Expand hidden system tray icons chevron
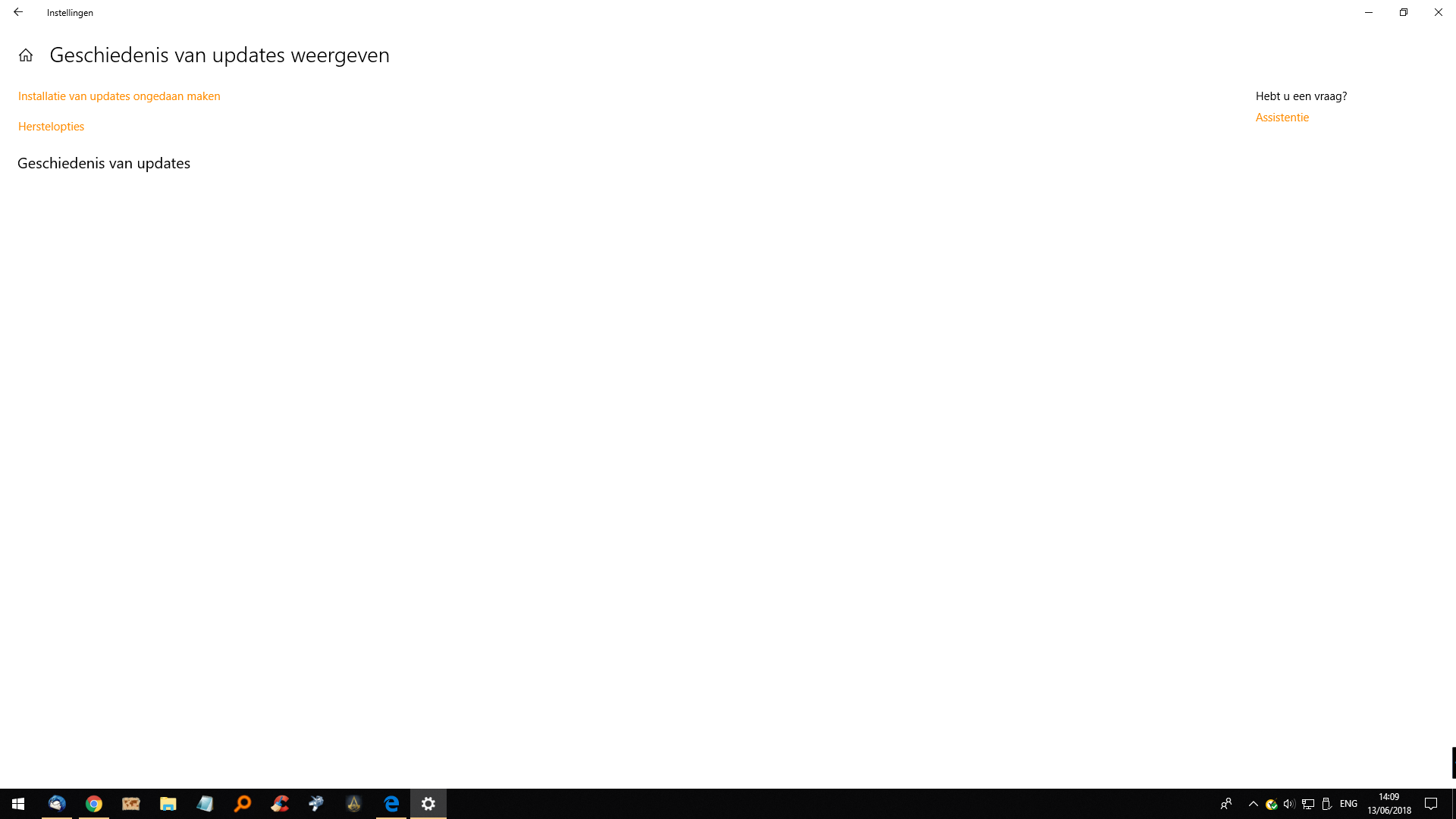This screenshot has height=819, width=1456. click(1253, 804)
